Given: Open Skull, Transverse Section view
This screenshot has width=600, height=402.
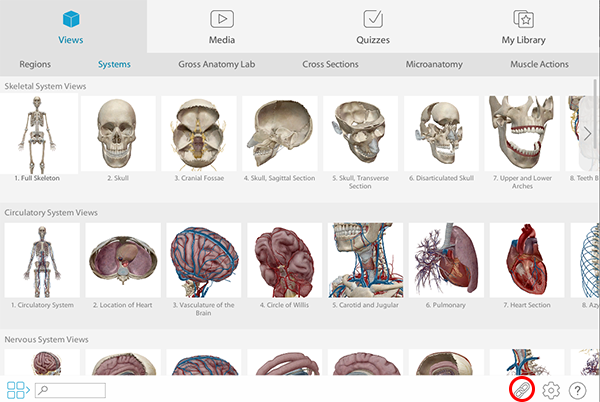Looking at the screenshot, I should pyautogui.click(x=360, y=133).
